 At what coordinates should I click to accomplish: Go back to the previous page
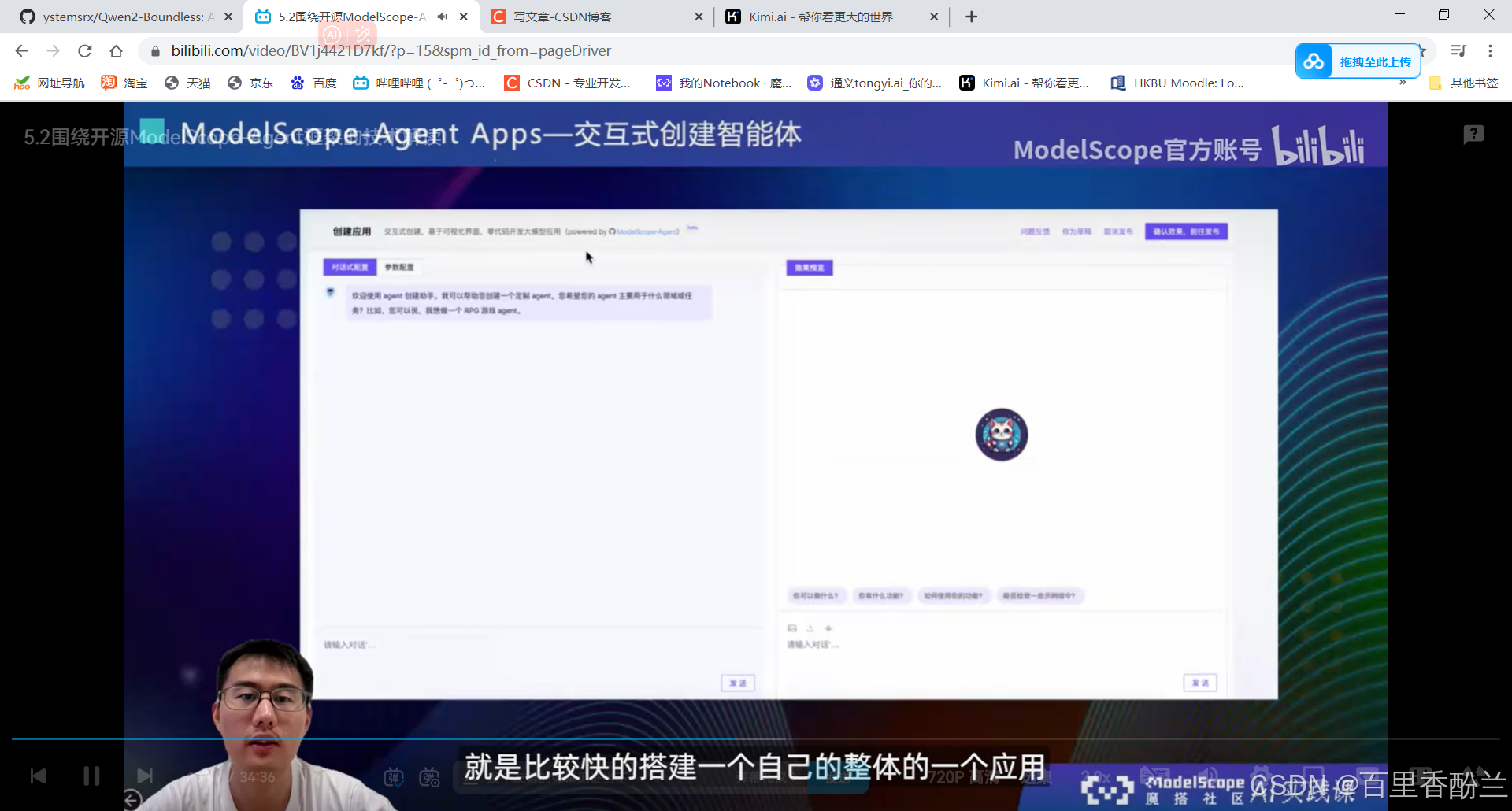click(x=21, y=51)
